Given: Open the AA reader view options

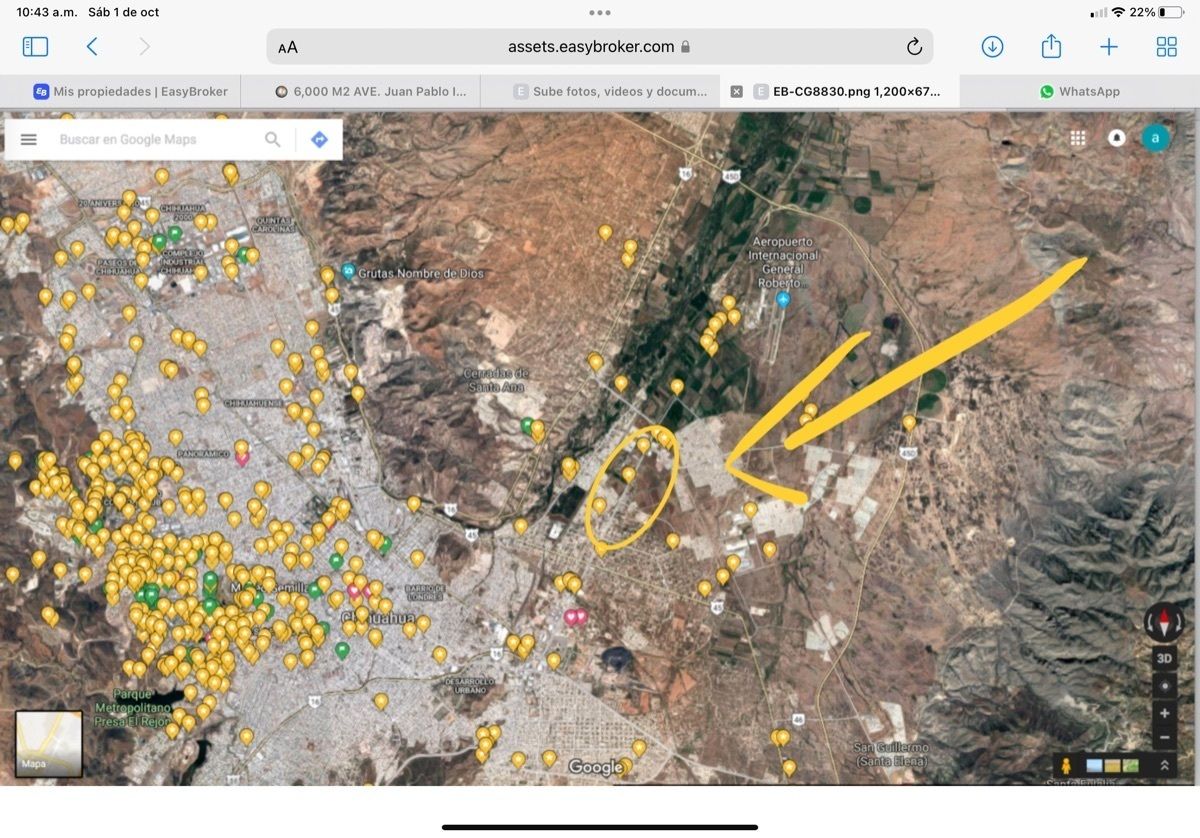Looking at the screenshot, I should (x=288, y=47).
